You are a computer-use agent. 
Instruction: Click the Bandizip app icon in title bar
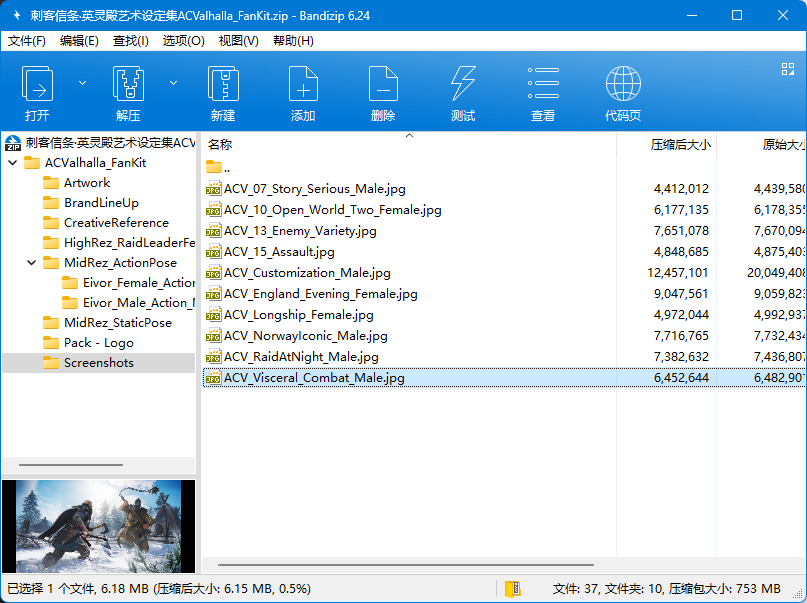tap(16, 15)
